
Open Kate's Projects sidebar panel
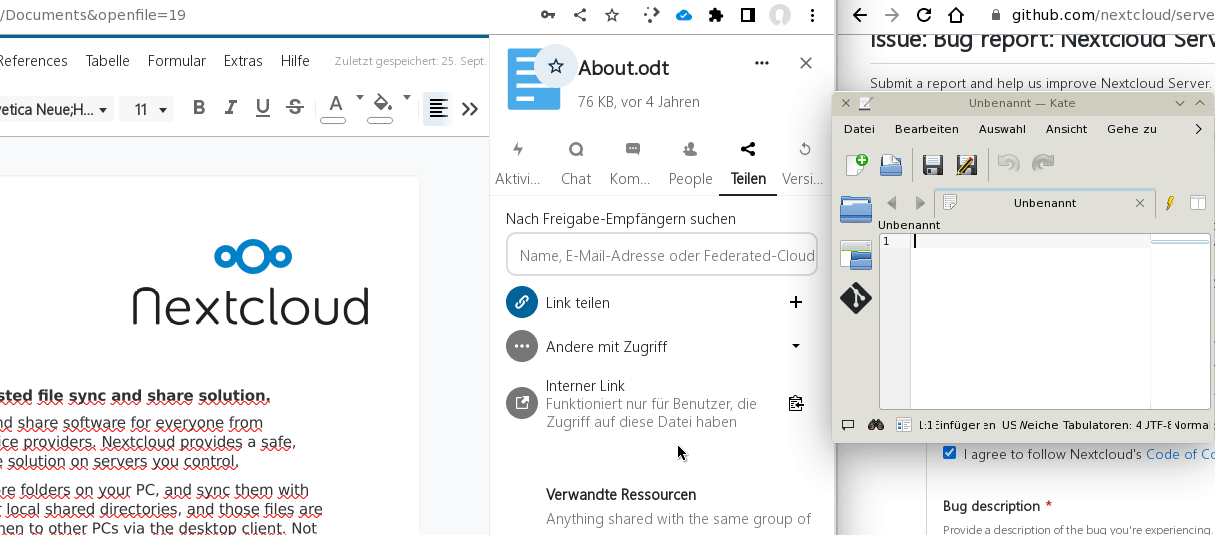tap(856, 255)
